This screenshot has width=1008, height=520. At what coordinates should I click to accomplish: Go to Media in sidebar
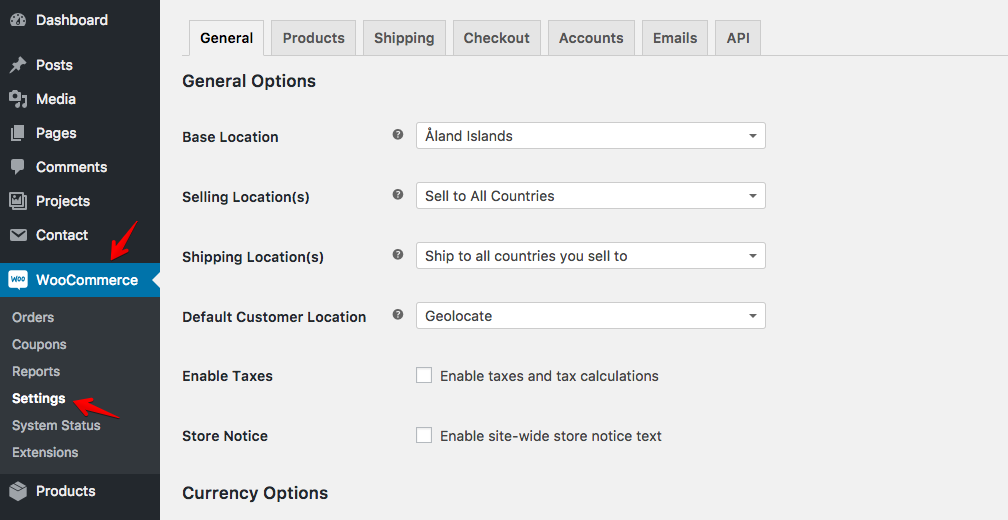click(56, 99)
